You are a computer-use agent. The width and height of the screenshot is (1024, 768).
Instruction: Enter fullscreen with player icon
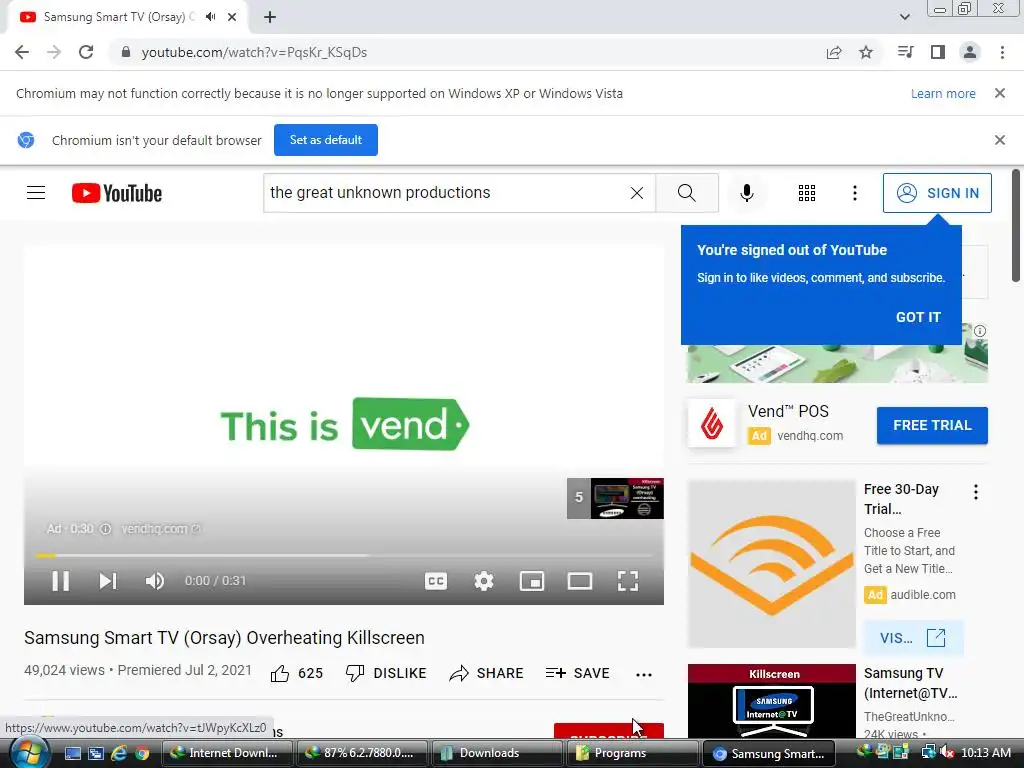tap(628, 581)
